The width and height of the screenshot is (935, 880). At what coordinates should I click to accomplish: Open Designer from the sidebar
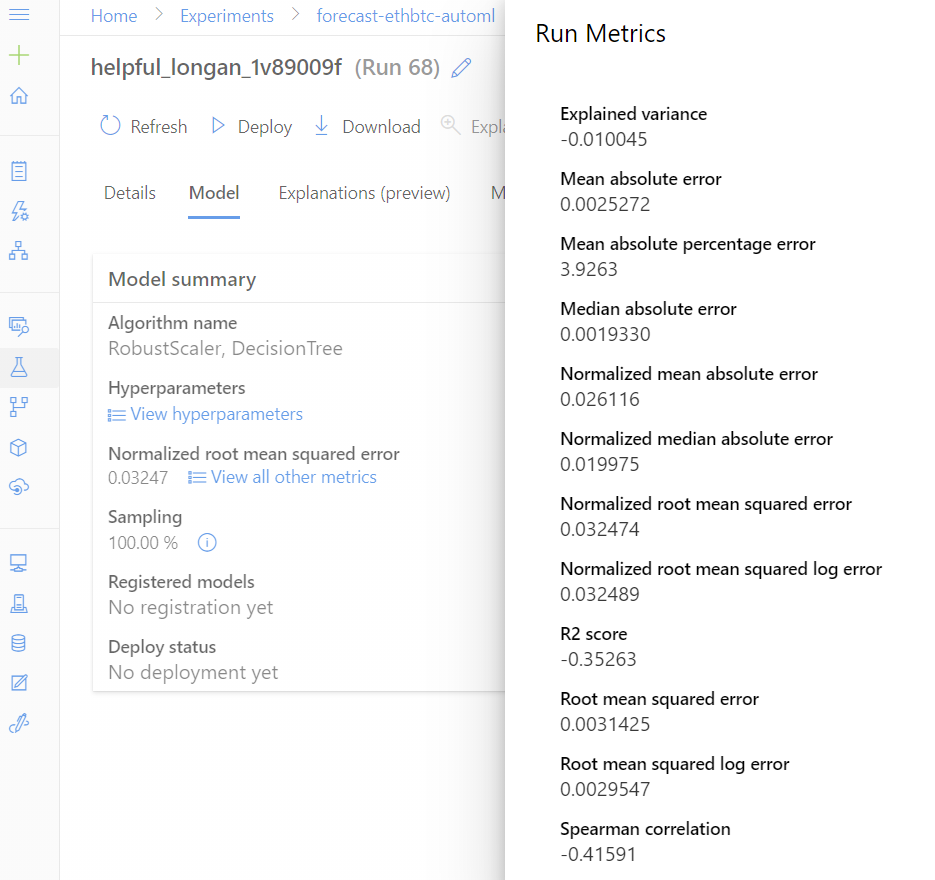19,251
